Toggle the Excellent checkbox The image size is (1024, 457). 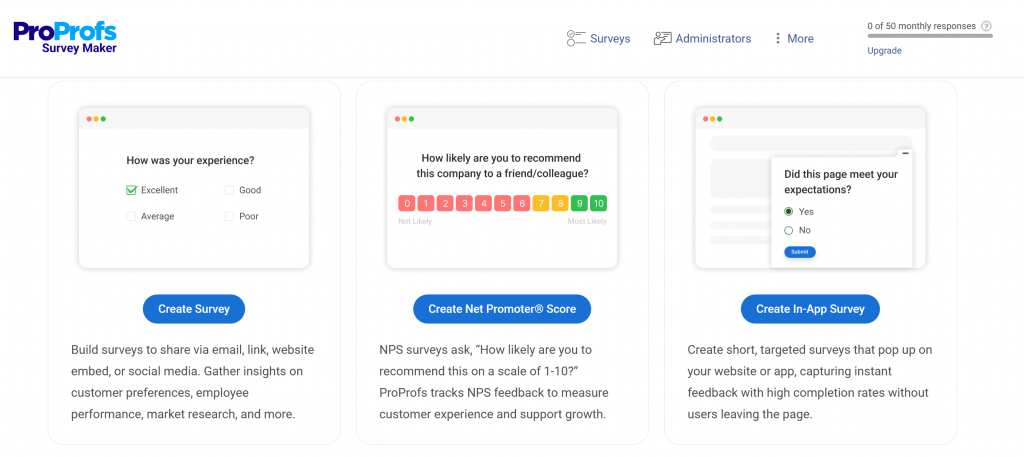[131, 190]
